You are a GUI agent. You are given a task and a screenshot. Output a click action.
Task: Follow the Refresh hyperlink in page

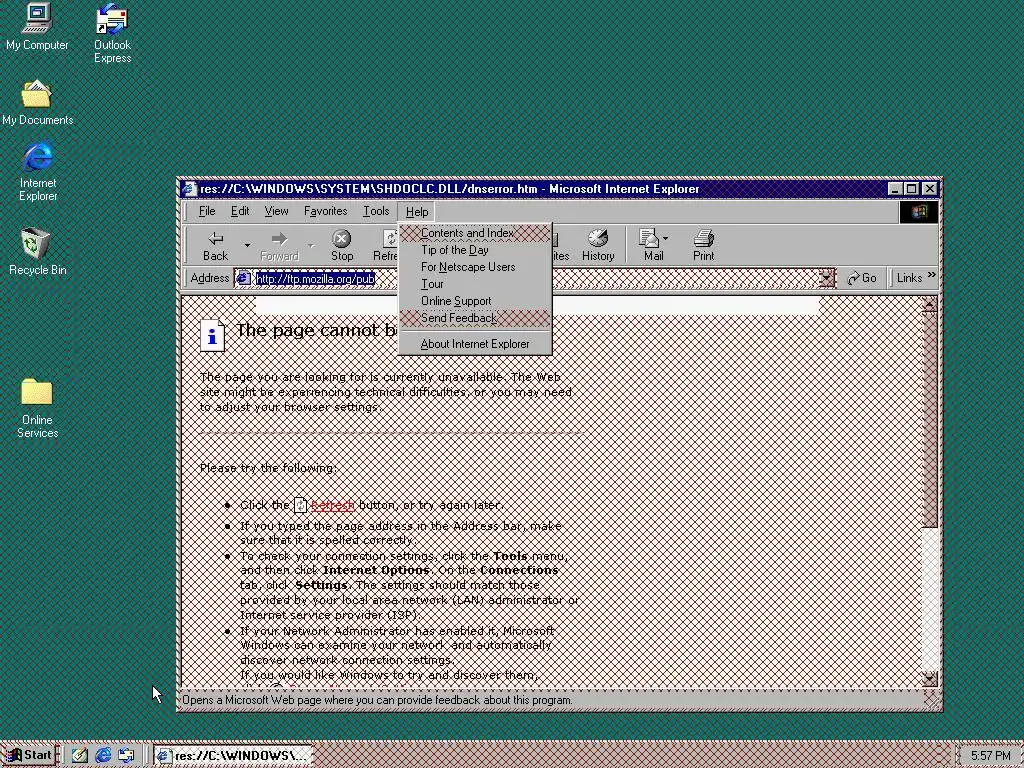[332, 505]
